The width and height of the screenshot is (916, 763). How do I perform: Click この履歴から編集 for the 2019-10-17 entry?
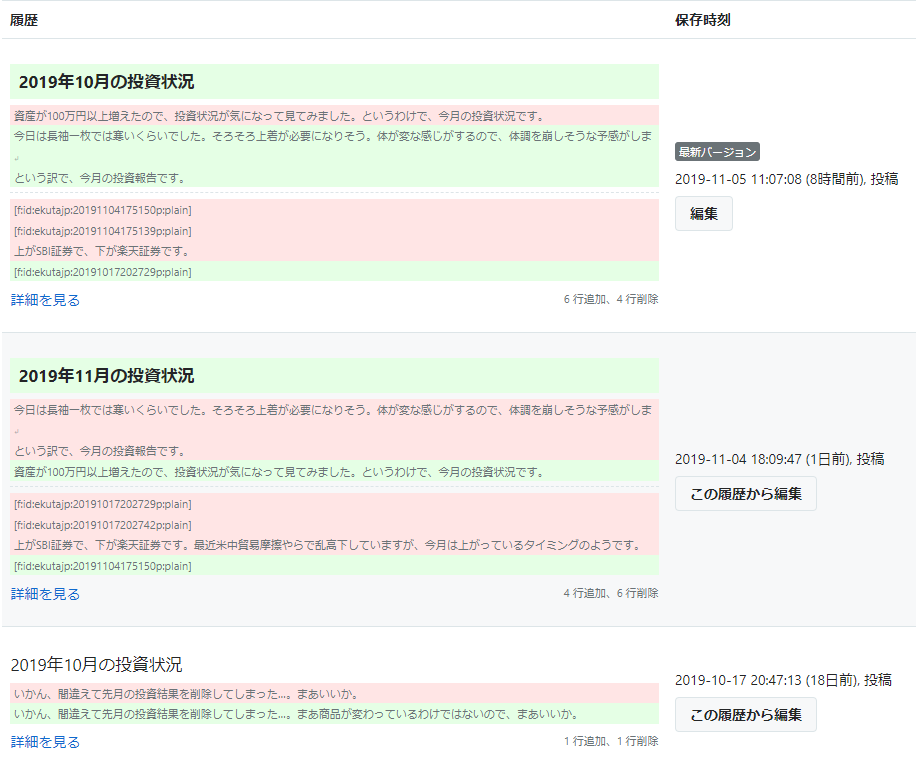pos(745,715)
